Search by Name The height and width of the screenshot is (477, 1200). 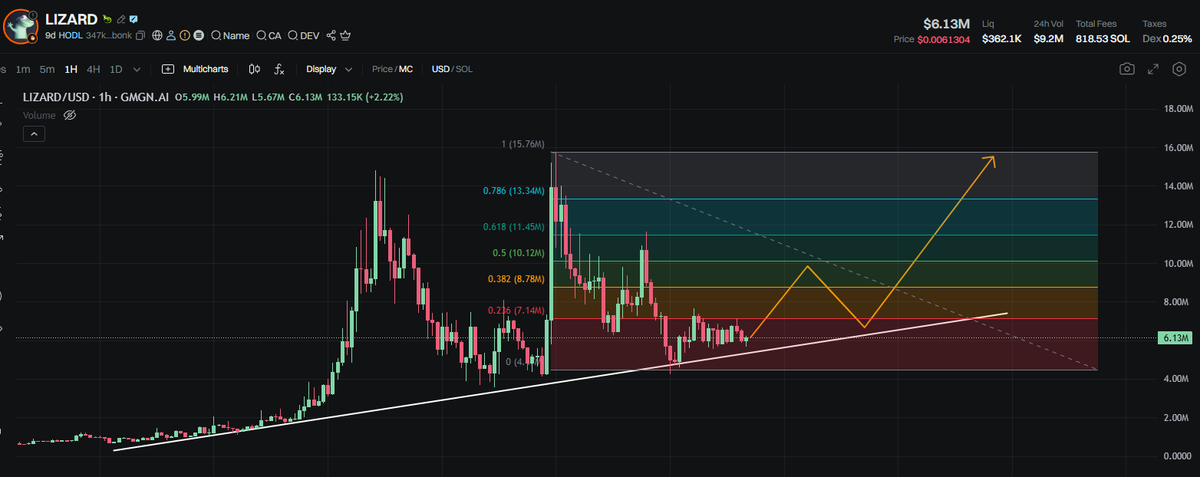tap(230, 35)
